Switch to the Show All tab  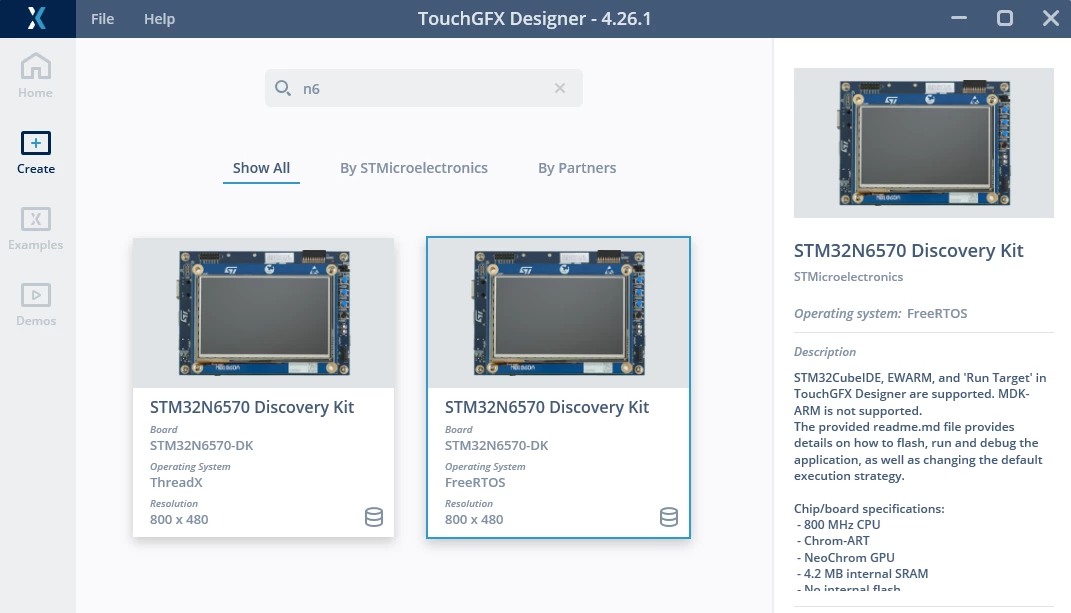(x=262, y=168)
